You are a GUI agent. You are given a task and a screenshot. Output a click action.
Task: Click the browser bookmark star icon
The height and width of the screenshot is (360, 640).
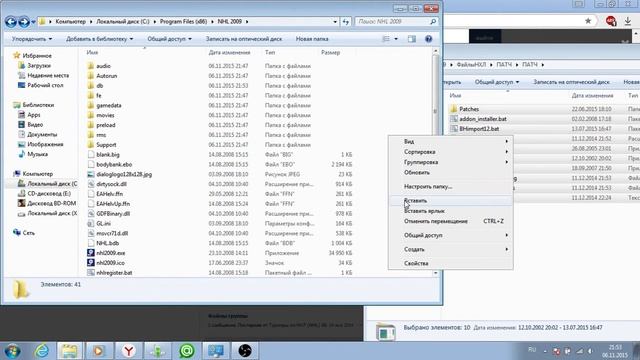(x=588, y=21)
